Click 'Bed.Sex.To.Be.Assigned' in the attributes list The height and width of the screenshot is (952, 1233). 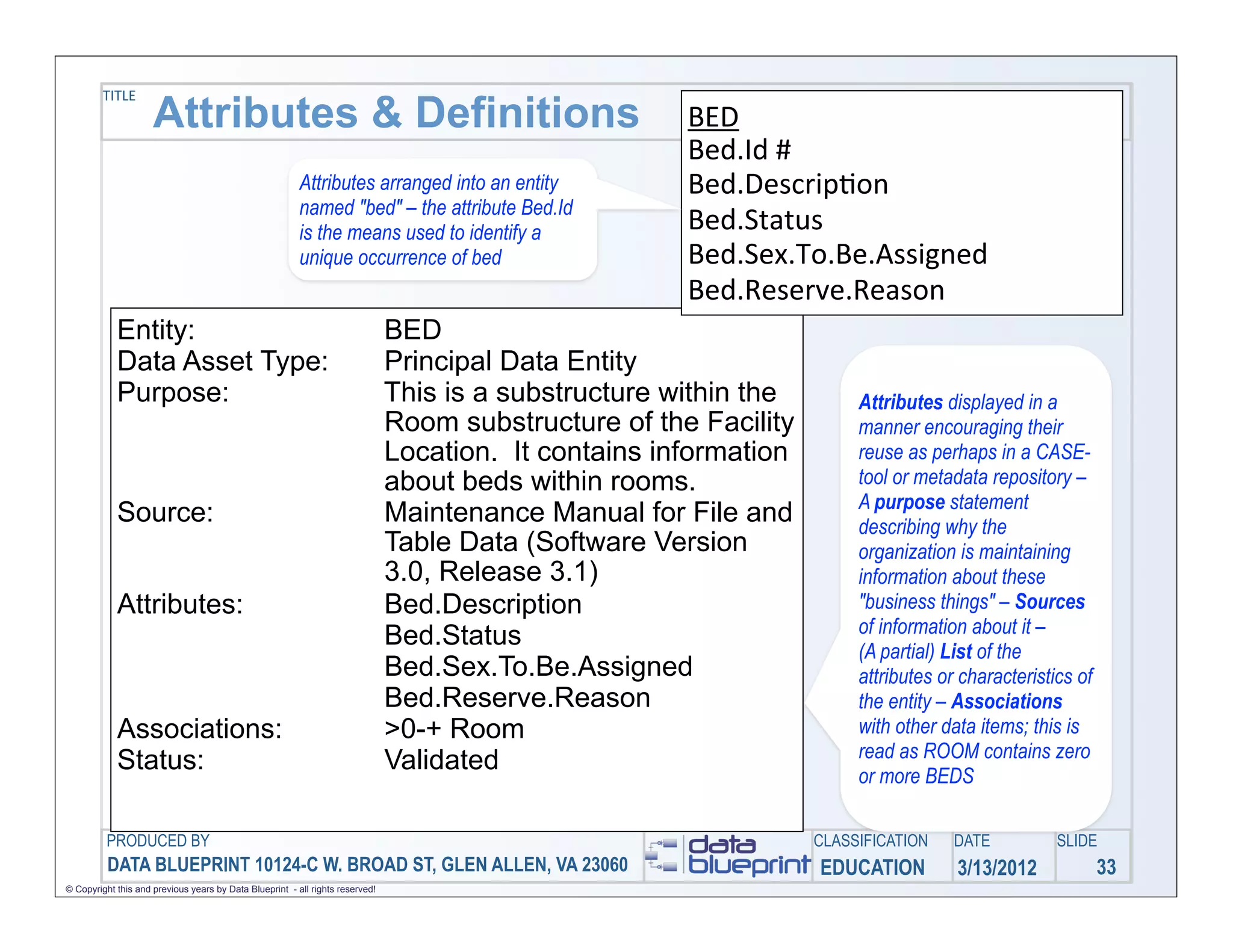[538, 667]
